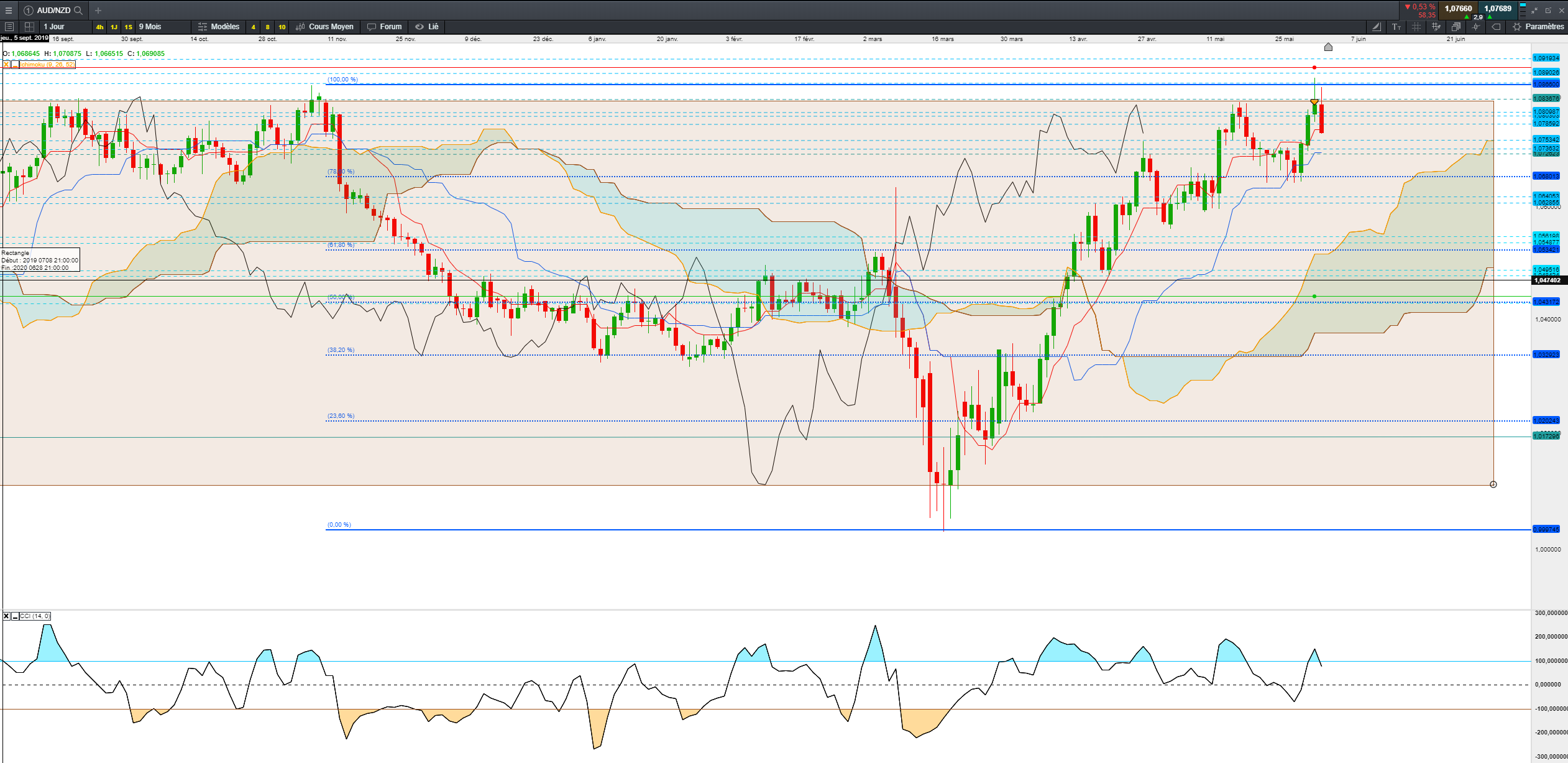The image size is (1568, 763).
Task: Open the AUD/NZD symbol search magnifier
Action: click(x=78, y=11)
